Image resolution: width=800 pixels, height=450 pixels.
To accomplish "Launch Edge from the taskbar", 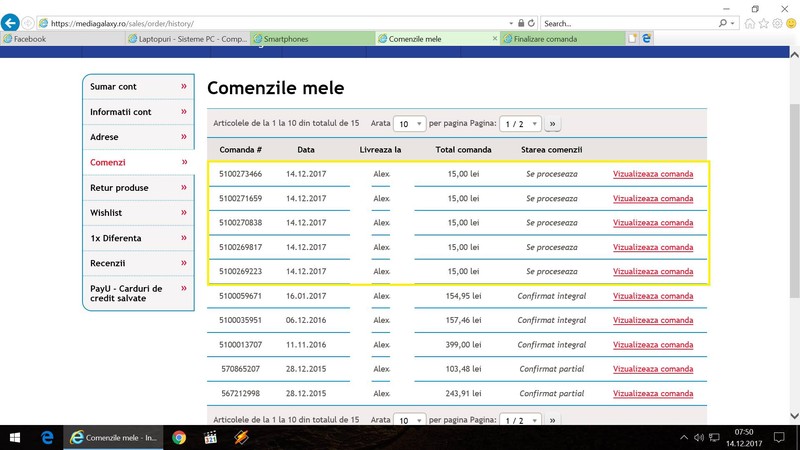I will (x=47, y=438).
